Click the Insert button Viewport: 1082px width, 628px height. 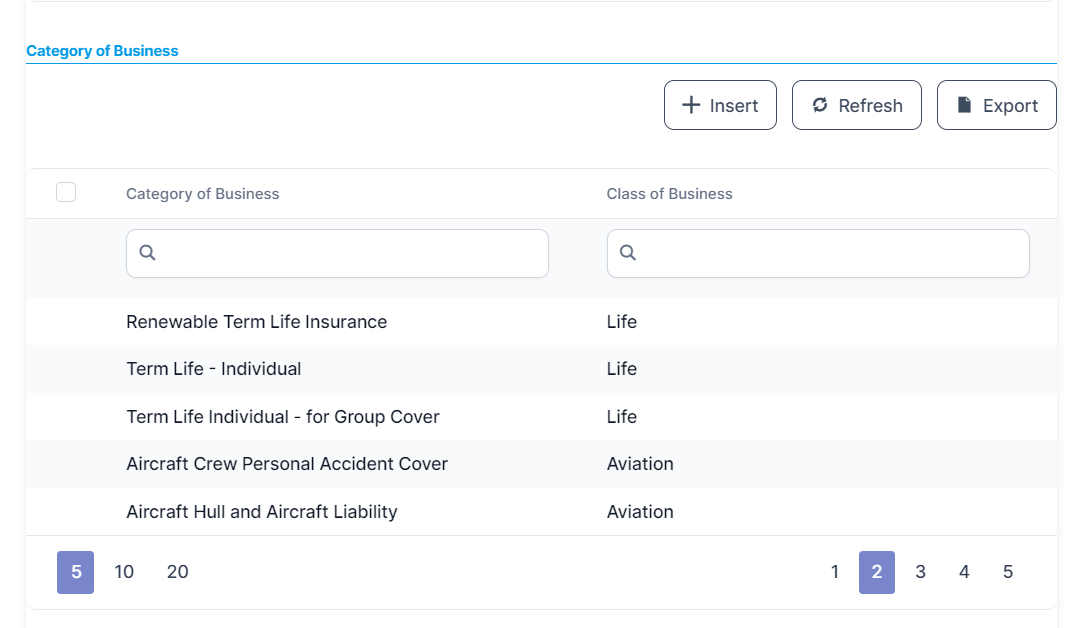[720, 105]
